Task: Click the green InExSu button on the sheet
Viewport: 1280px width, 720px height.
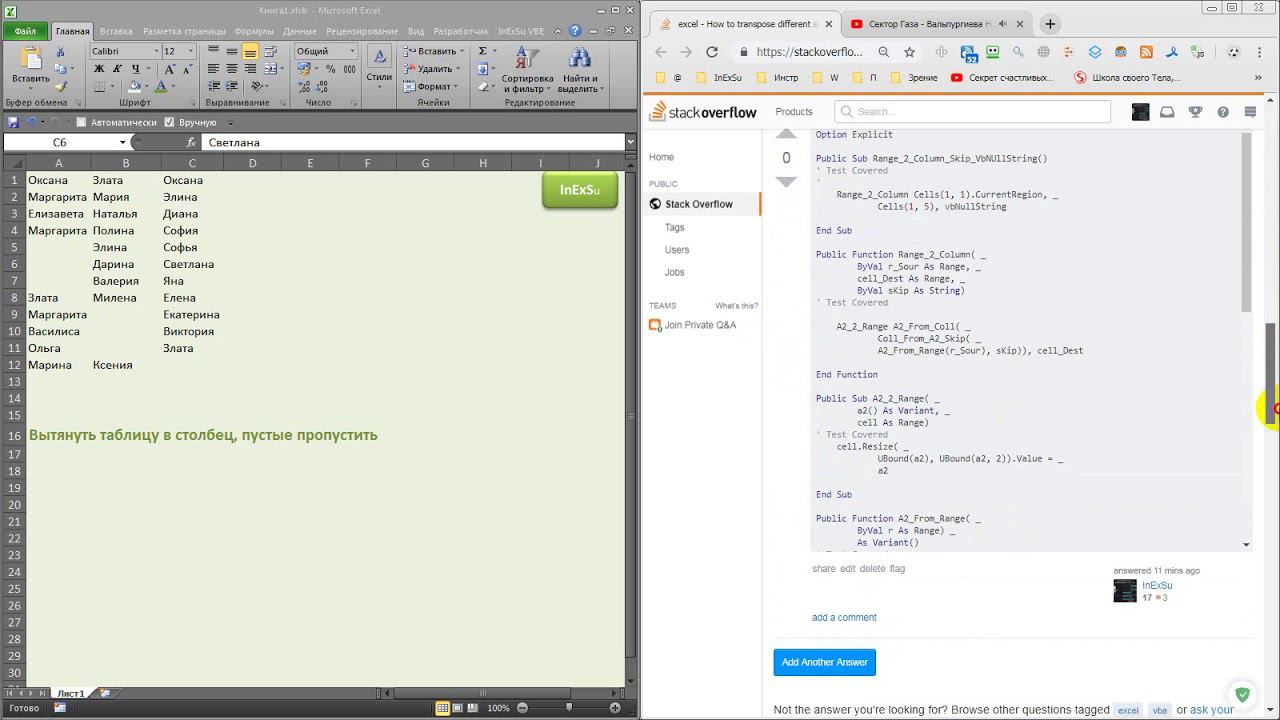Action: [x=580, y=190]
